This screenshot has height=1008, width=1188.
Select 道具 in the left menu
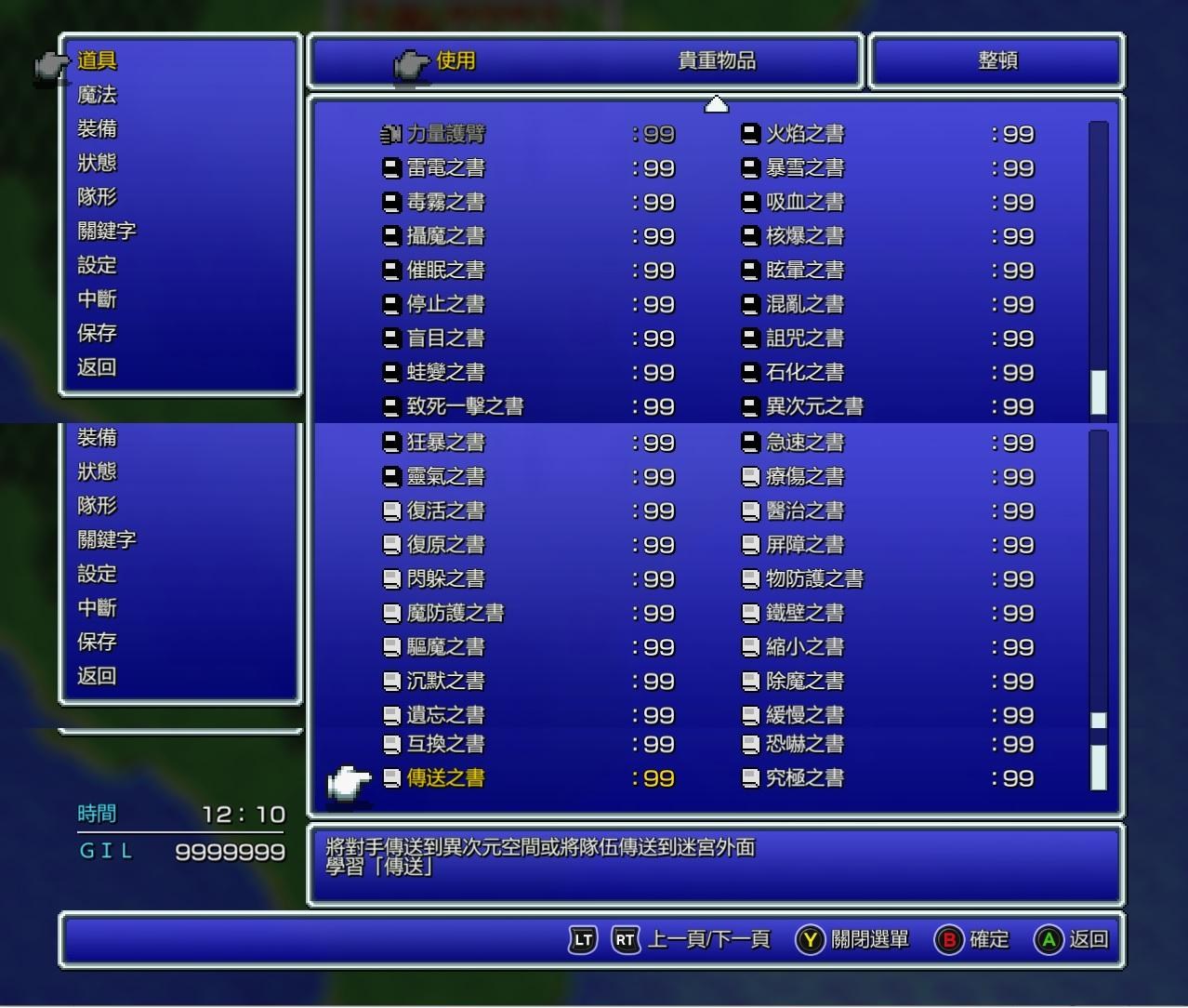click(97, 61)
